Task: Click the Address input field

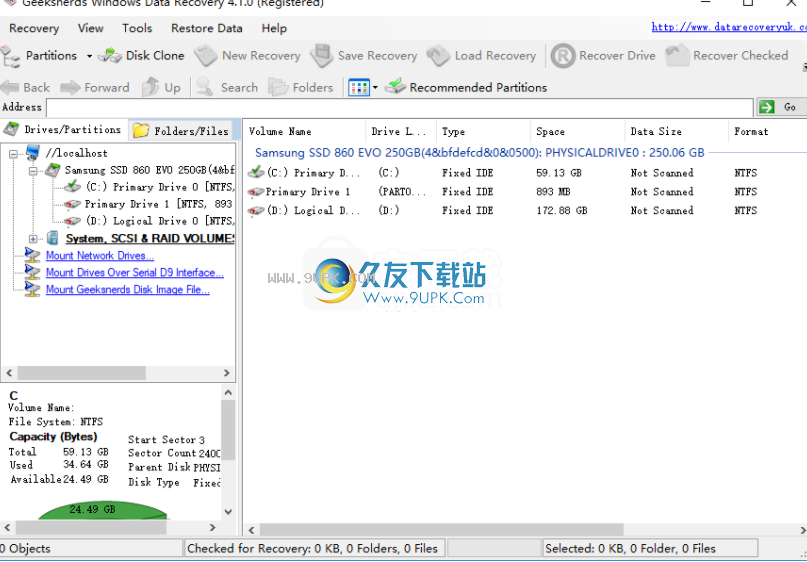Action: pyautogui.click(x=400, y=108)
